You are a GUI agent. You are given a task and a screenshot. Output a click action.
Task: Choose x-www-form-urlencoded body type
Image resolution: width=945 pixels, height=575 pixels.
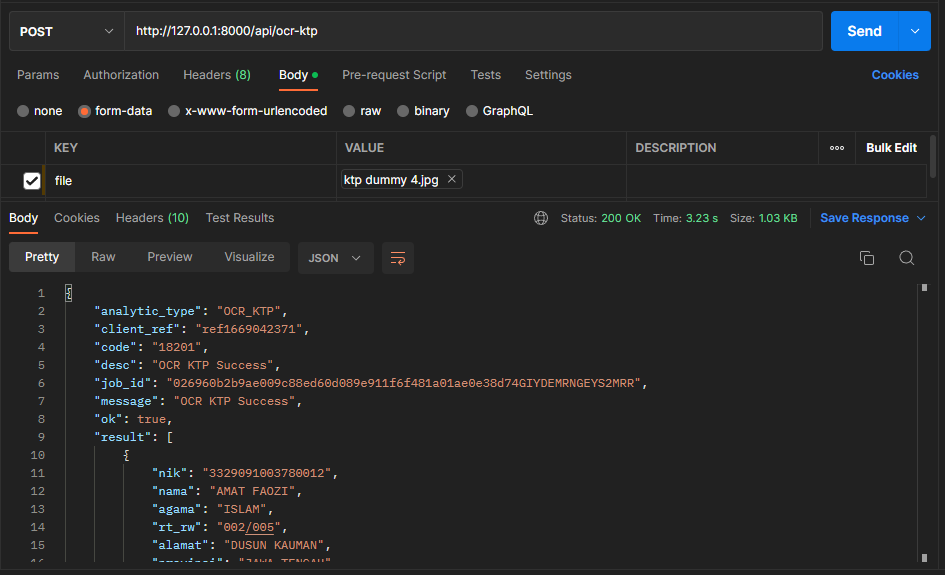[174, 111]
